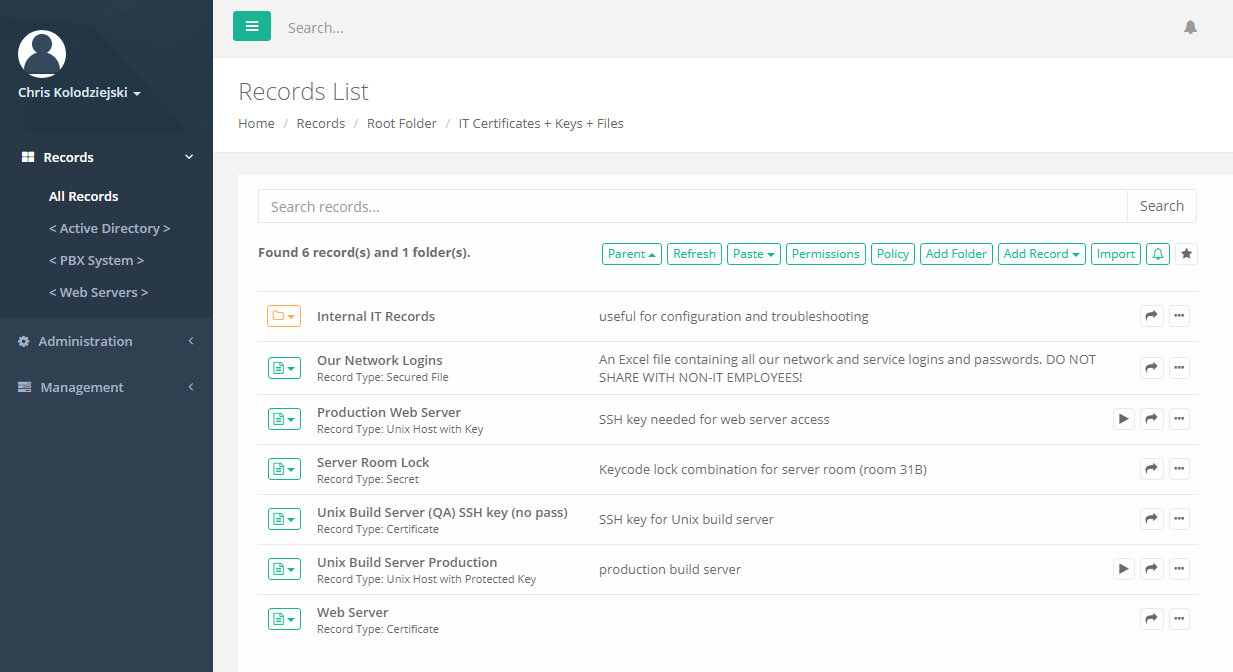Expand the Chris Kolodziejski user menu
The width and height of the screenshot is (1233, 672).
(79, 93)
